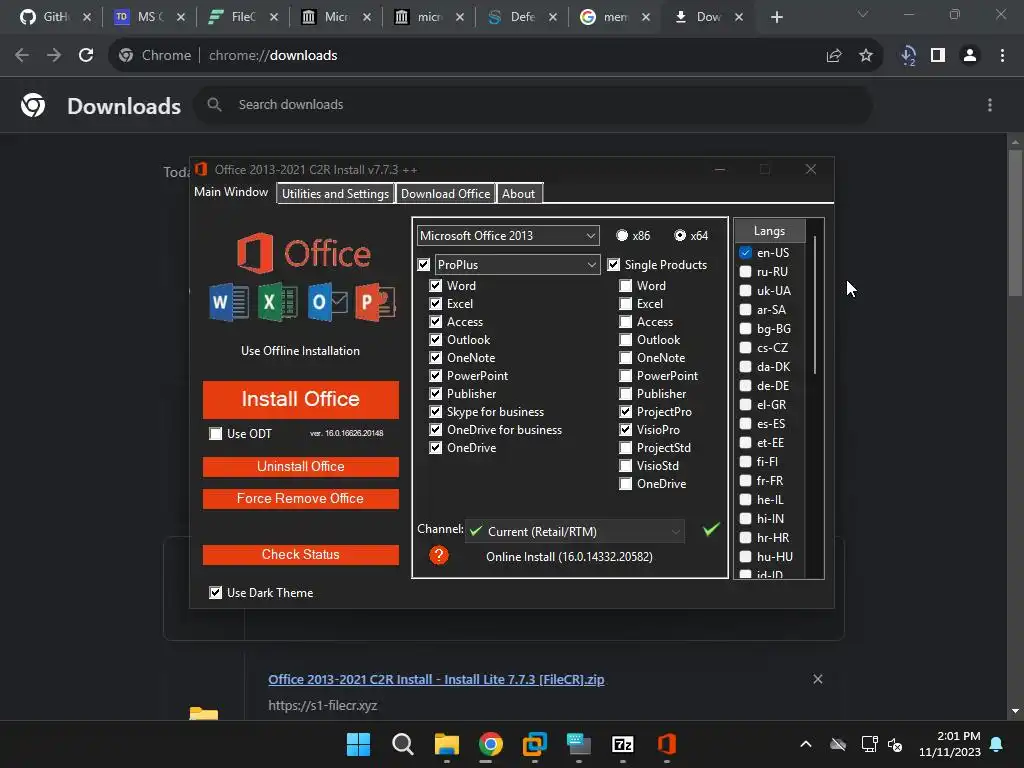Click the Install Office button
The image size is (1024, 768).
[x=300, y=399]
